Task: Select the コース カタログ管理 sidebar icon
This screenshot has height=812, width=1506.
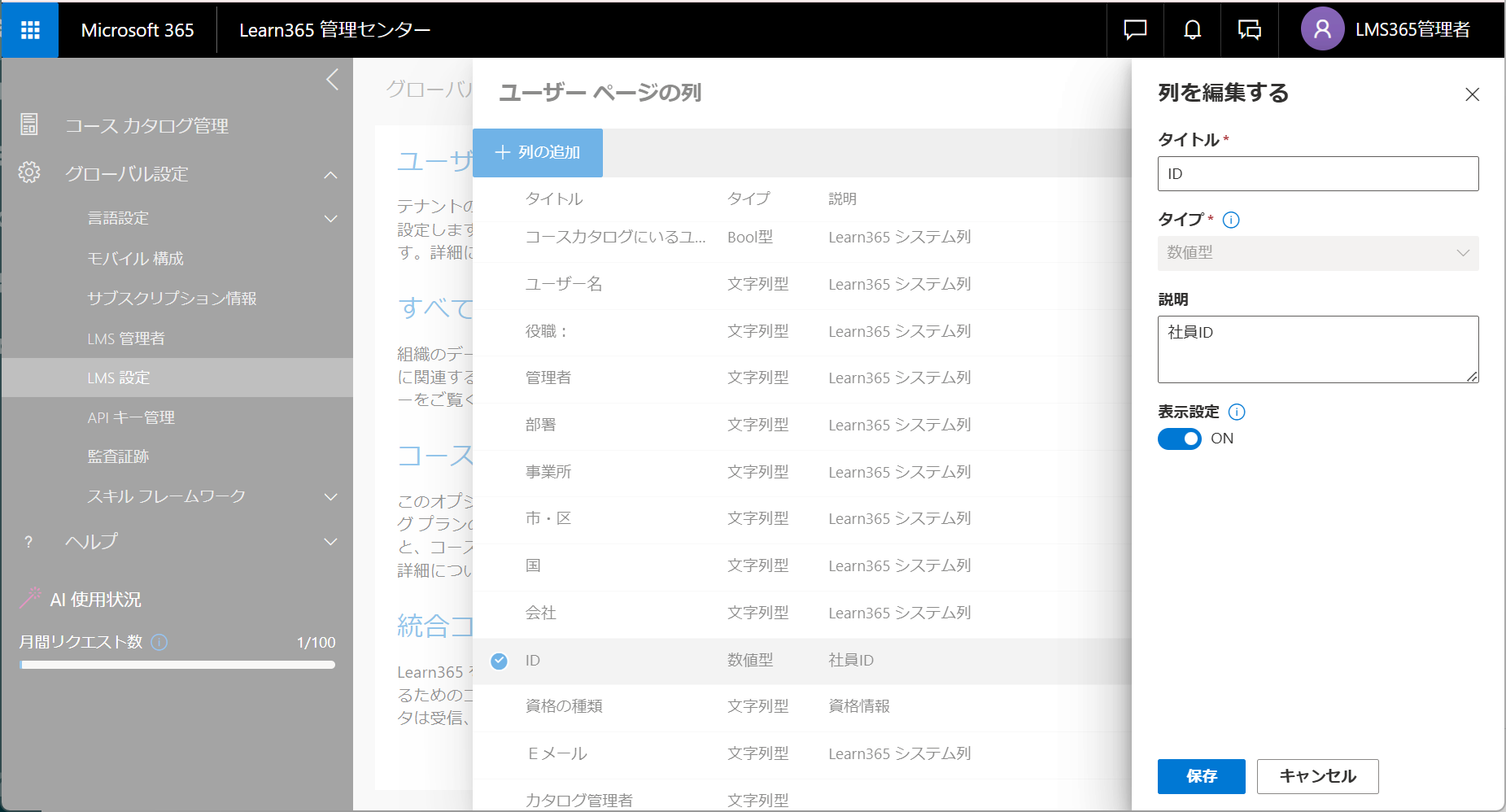Action: (x=29, y=124)
